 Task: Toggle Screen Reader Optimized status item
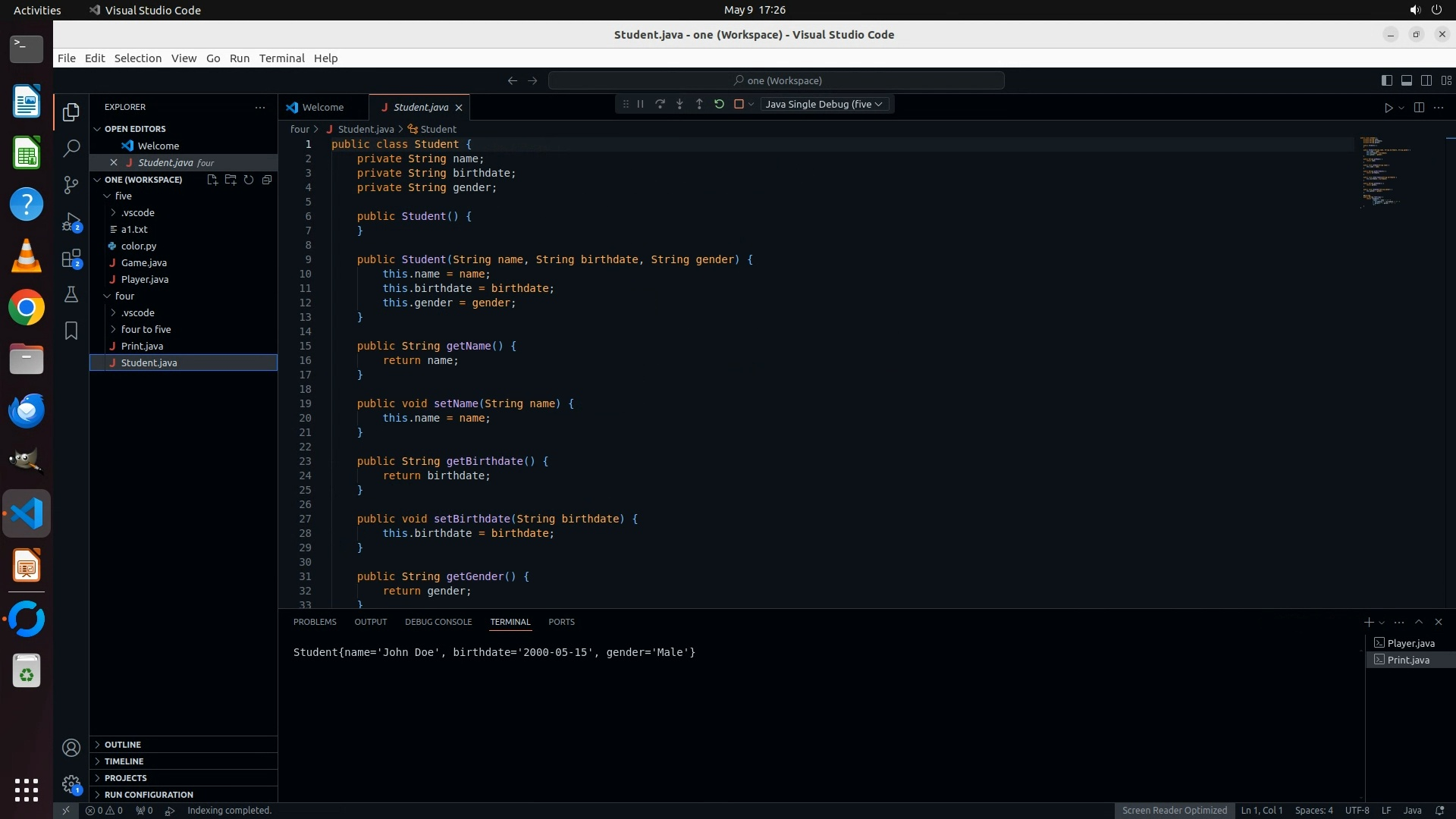pyautogui.click(x=1174, y=810)
